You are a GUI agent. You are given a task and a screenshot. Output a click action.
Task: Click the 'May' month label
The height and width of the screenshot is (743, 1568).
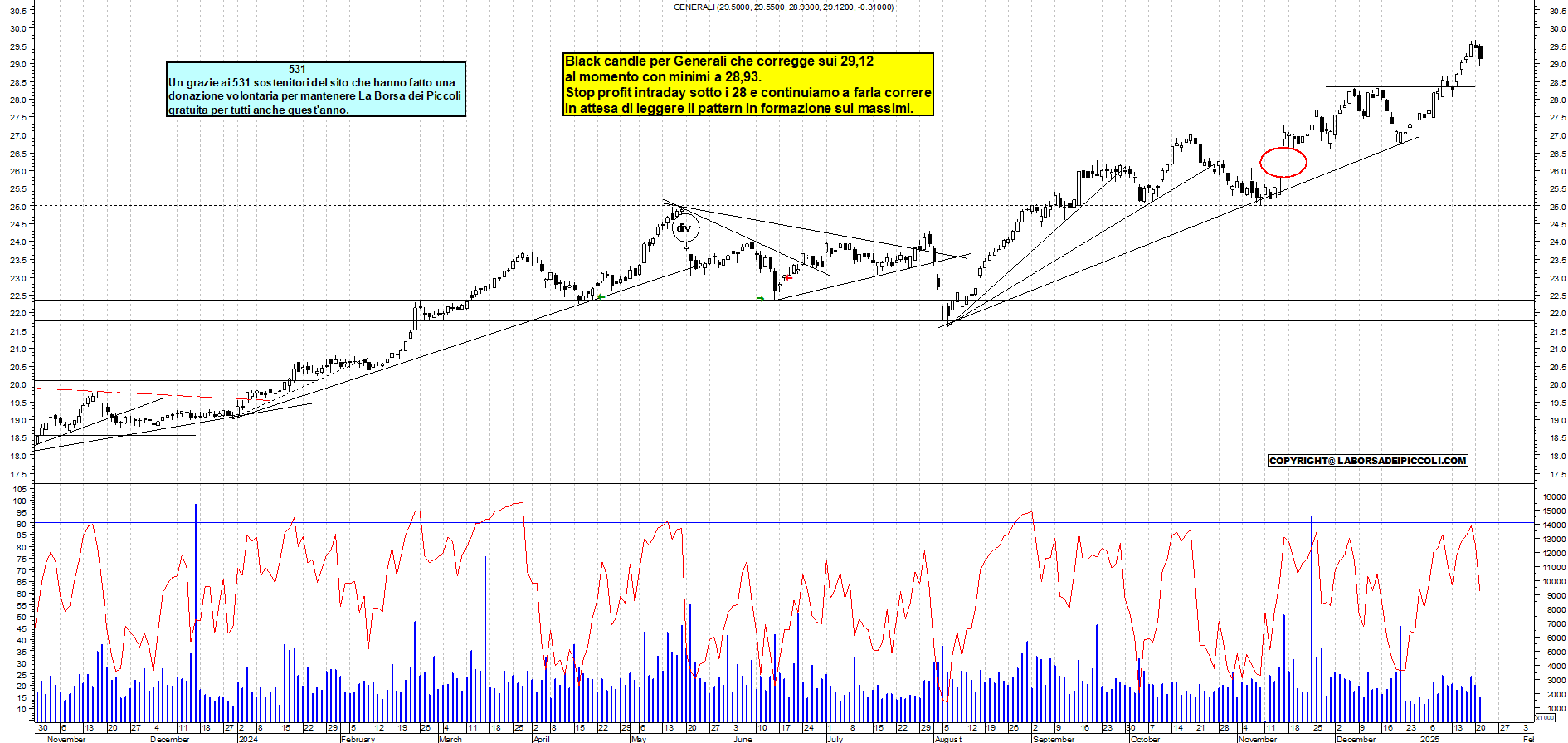click(x=639, y=739)
